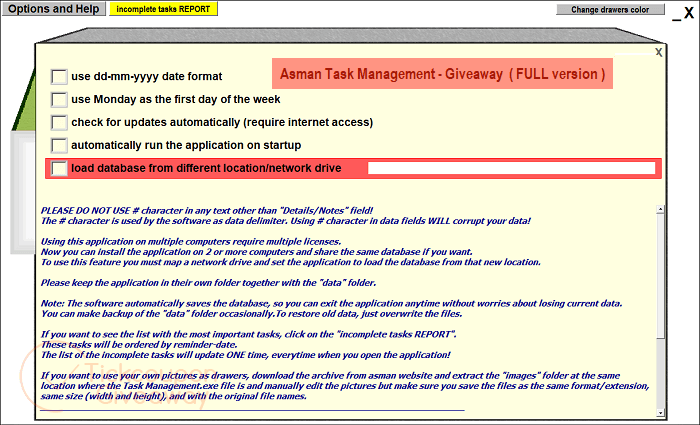Viewport: 700px width, 425px height.
Task: Click text "If you want to use your own pictures"
Action: (330, 375)
